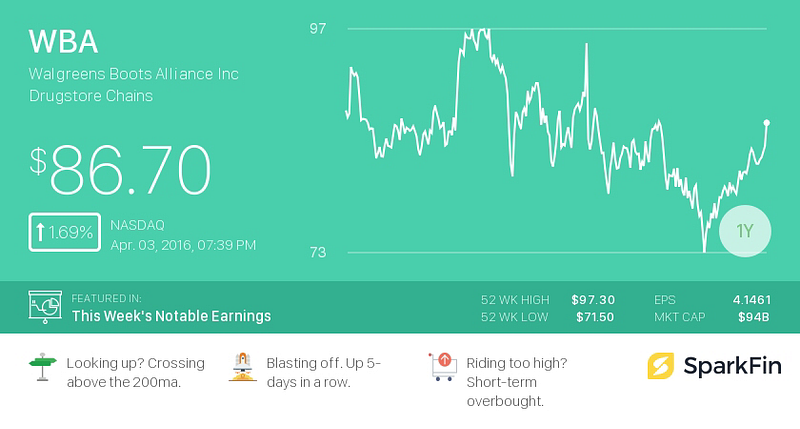
Task: Click the presentation chart earnings icon
Action: pyautogui.click(x=45, y=307)
